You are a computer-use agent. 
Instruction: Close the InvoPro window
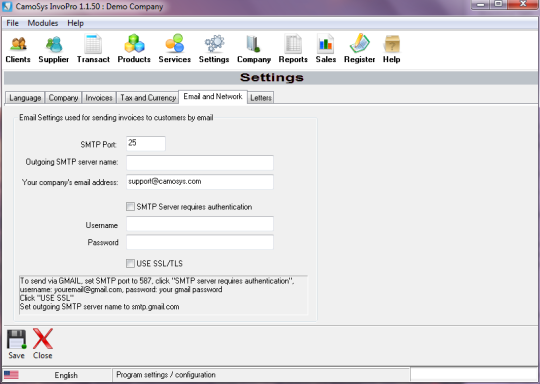[x=523, y=4]
